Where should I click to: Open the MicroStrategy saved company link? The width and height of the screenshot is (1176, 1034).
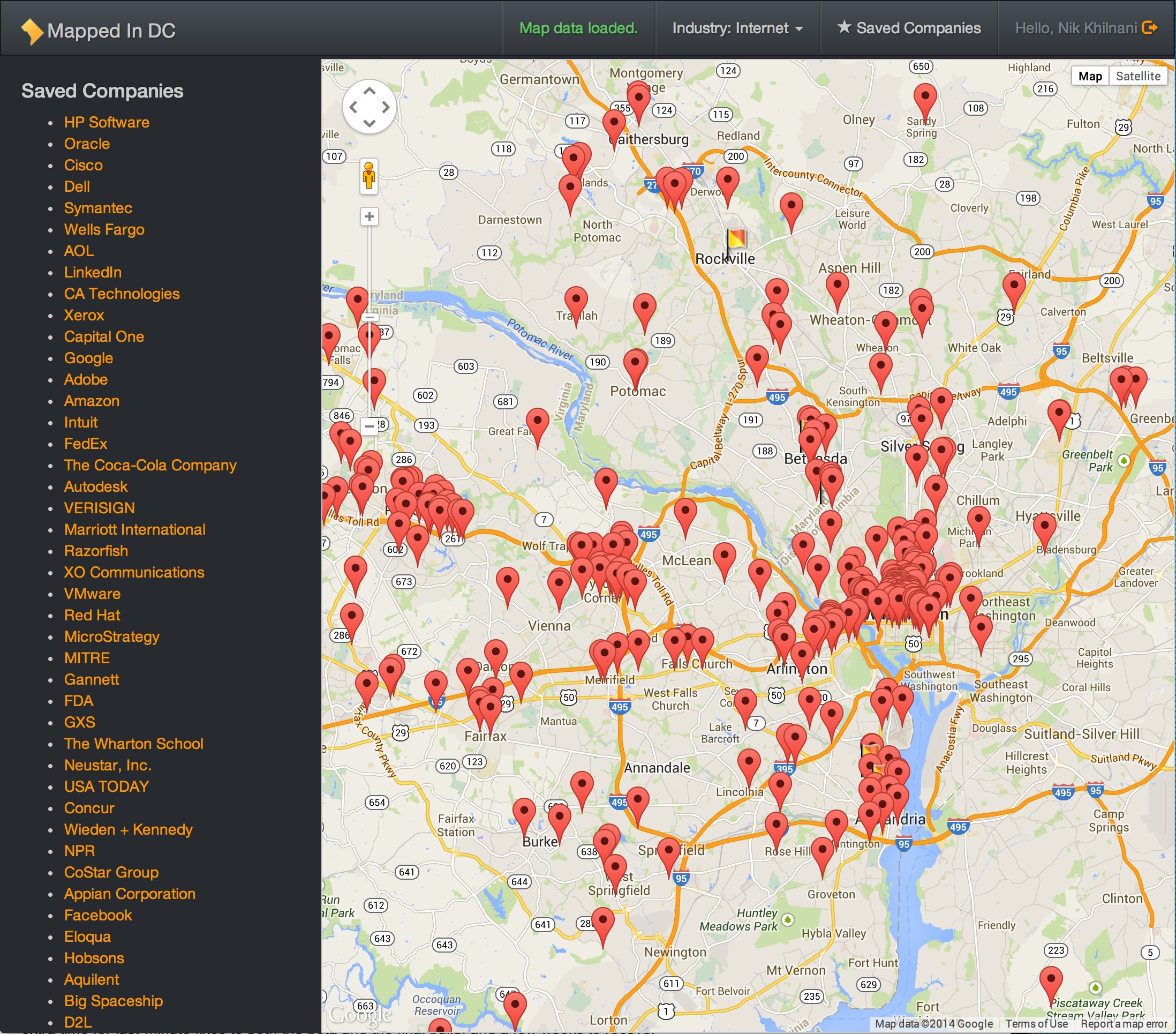pyautogui.click(x=111, y=637)
